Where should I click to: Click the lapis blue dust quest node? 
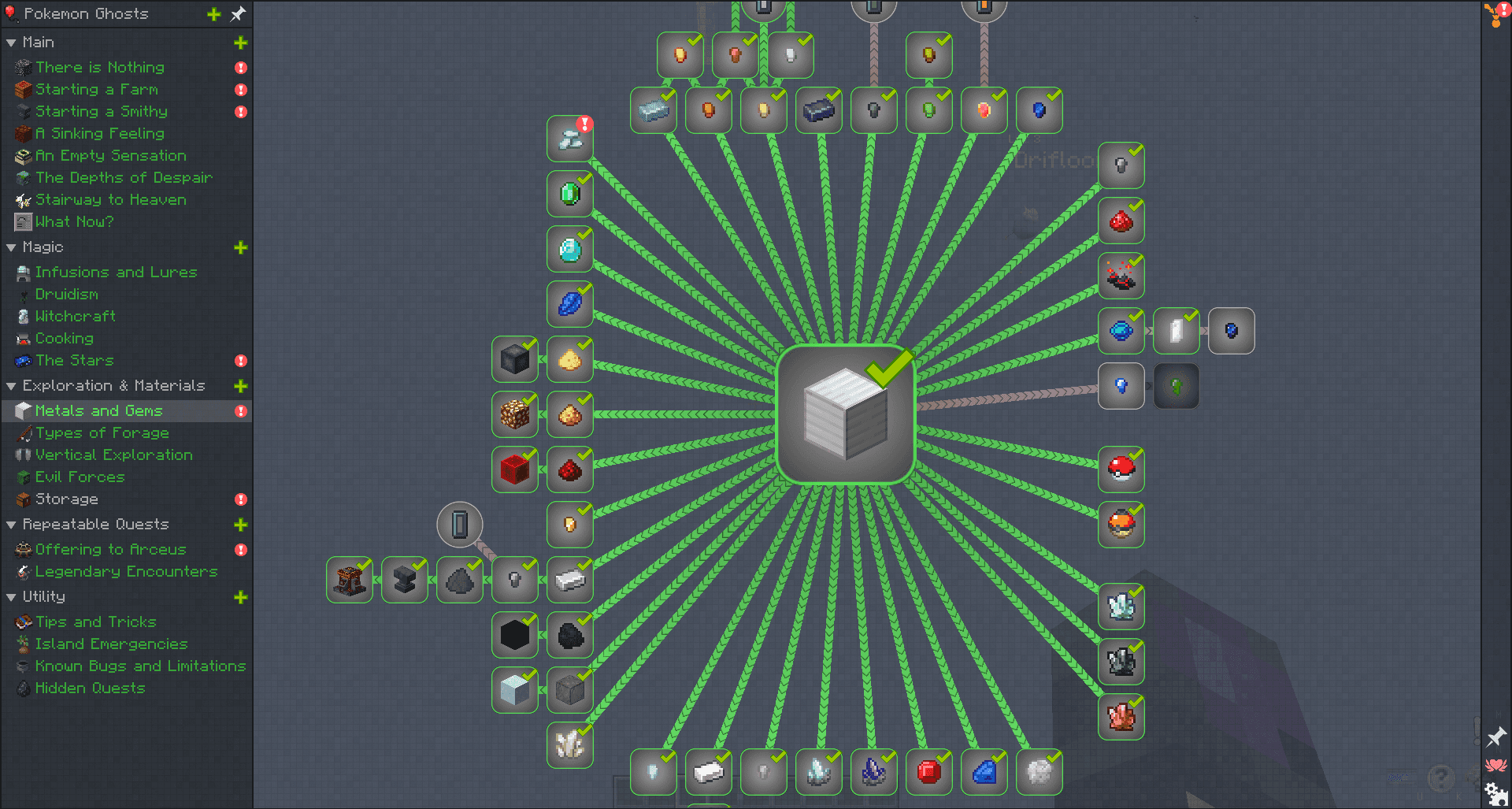tap(570, 304)
